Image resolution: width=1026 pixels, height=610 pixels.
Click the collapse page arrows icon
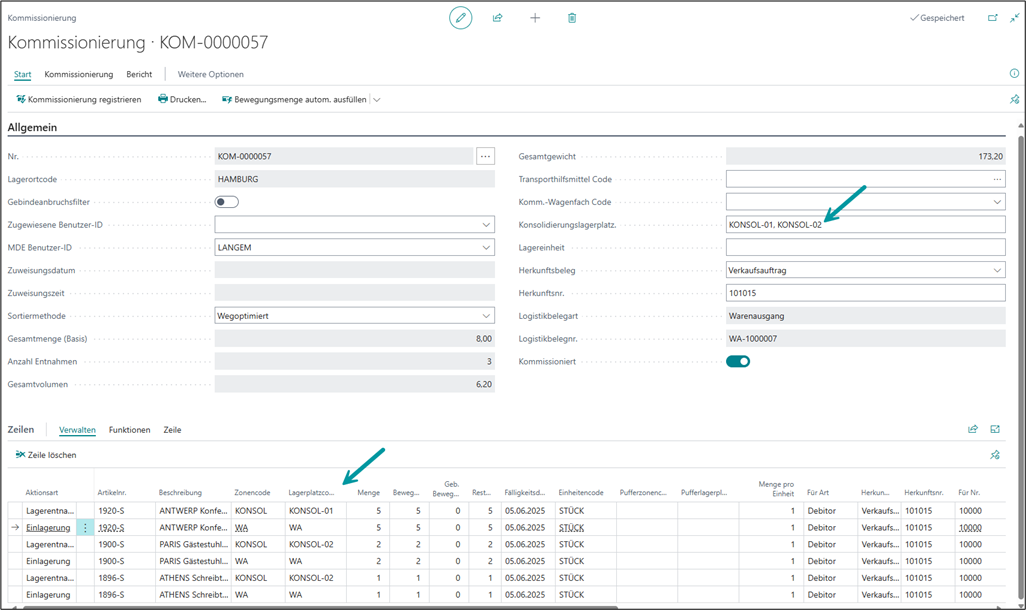pyautogui.click(x=1014, y=18)
